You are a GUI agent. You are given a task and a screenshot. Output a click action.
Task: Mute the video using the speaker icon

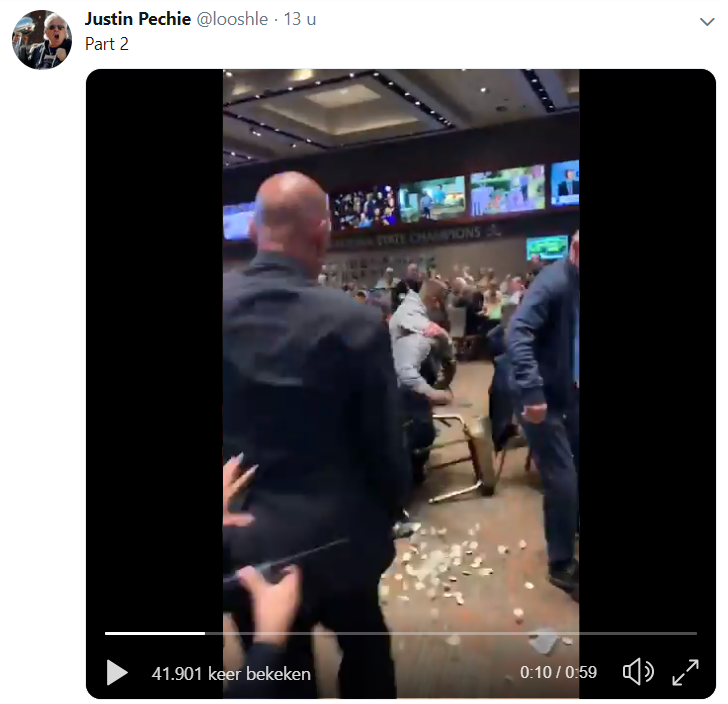(x=637, y=672)
